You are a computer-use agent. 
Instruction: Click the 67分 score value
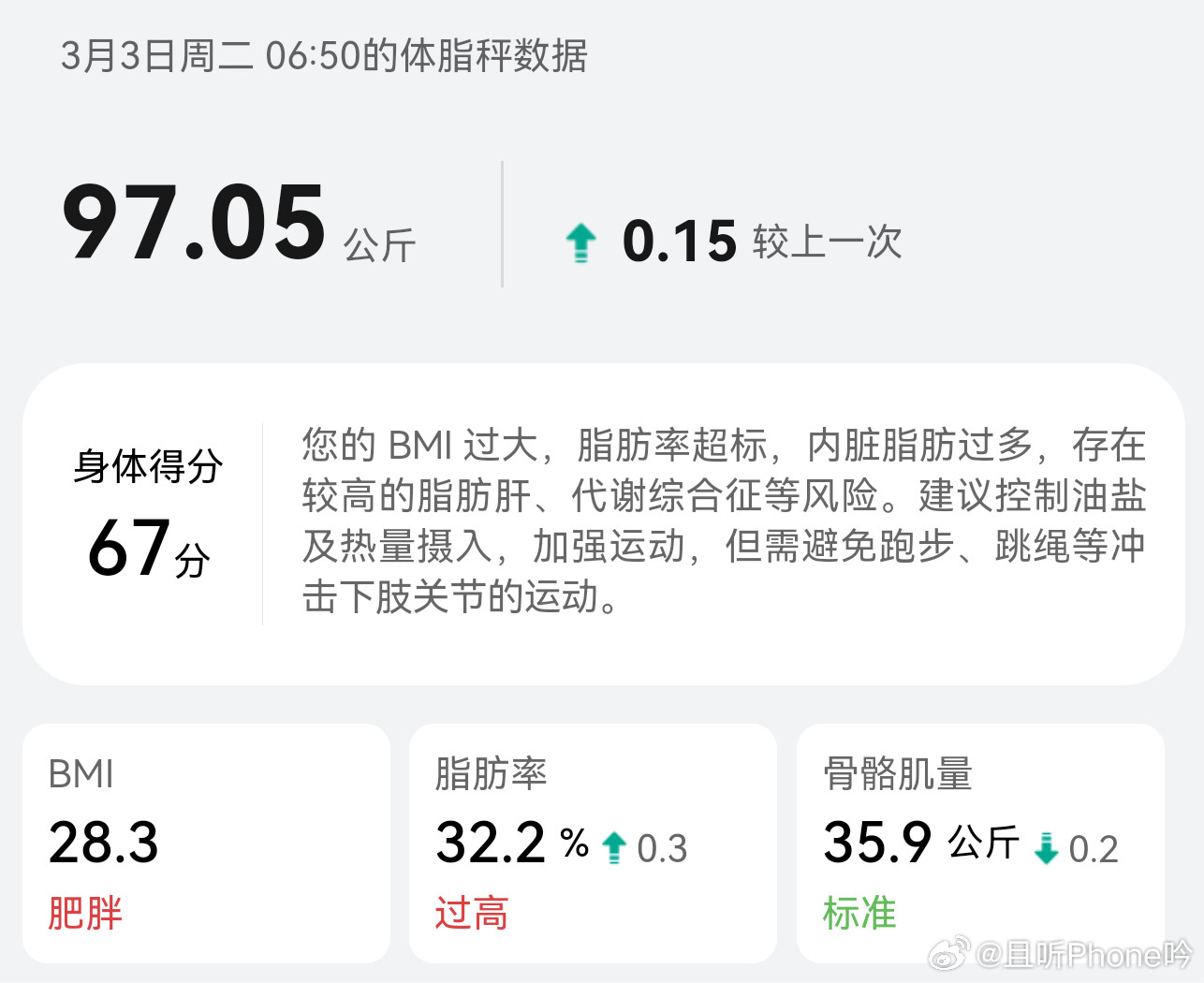pos(147,552)
